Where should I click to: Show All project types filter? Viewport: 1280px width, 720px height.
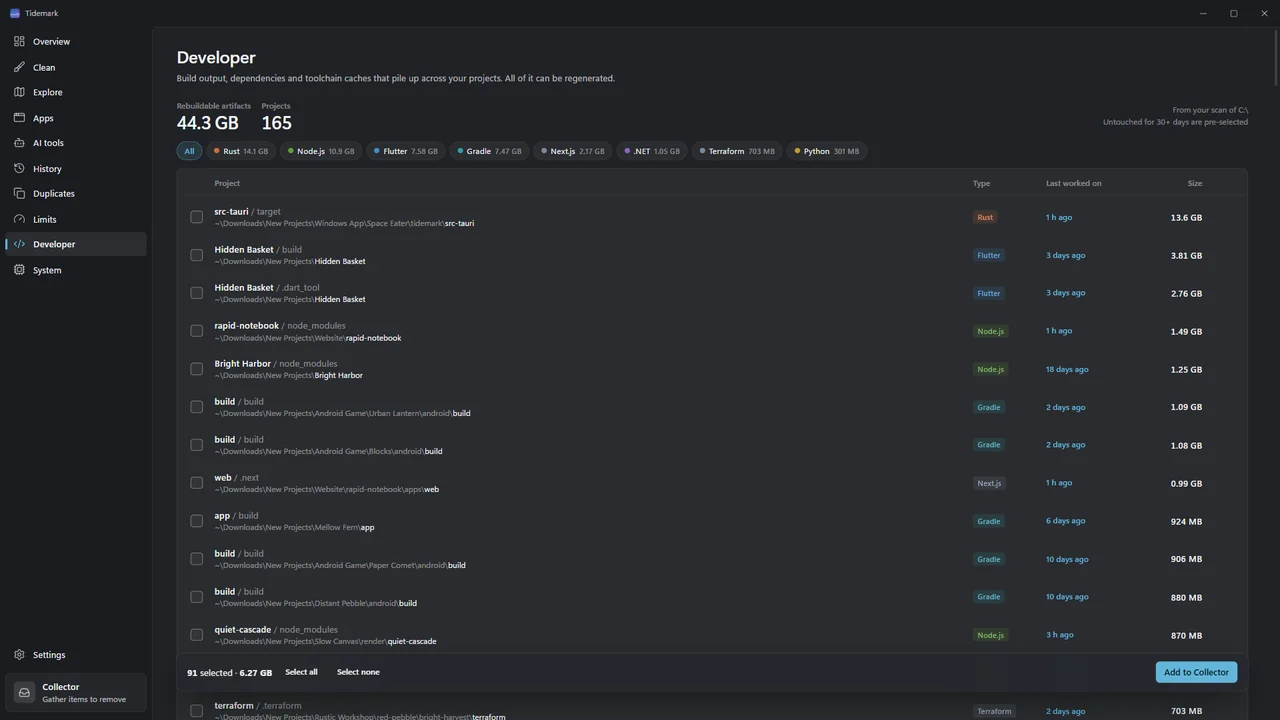click(x=189, y=151)
